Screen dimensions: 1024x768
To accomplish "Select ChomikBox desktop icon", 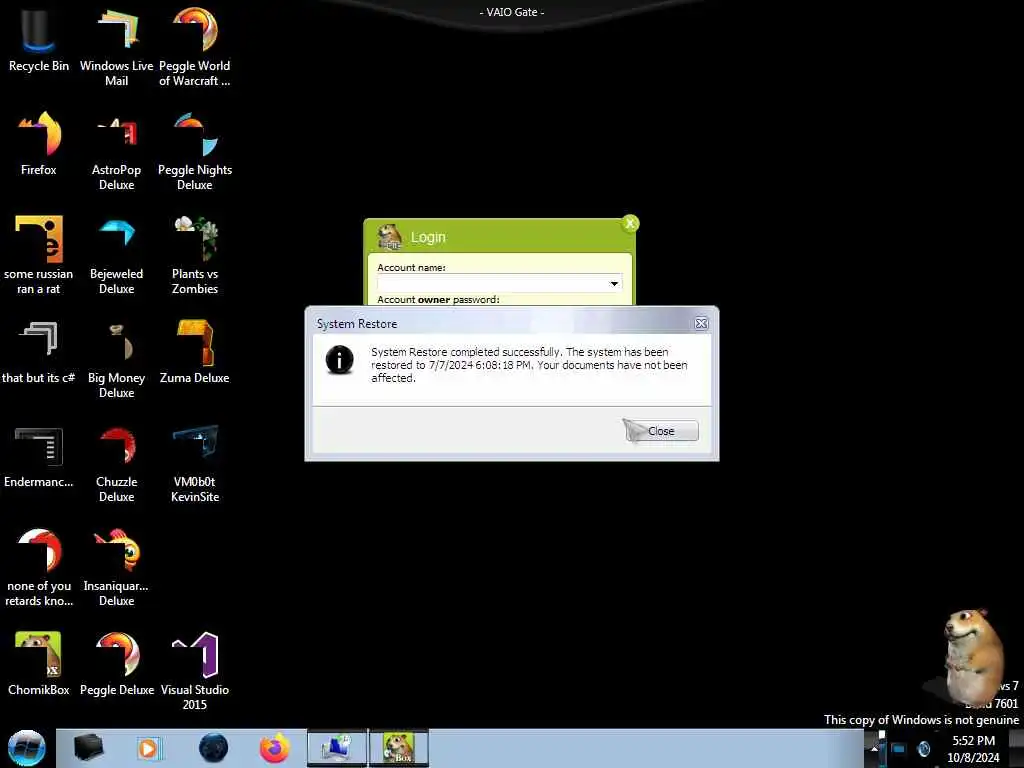I will 39,663.
